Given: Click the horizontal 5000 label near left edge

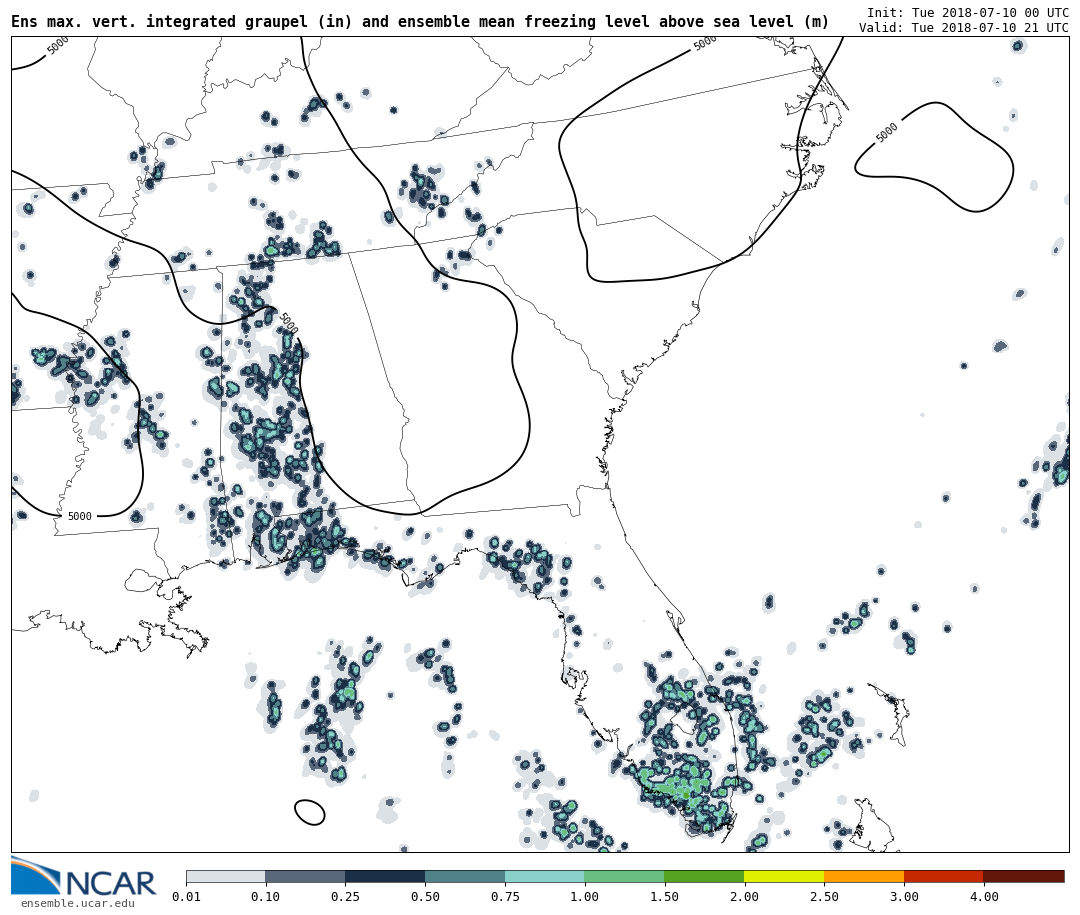Looking at the screenshot, I should click(79, 517).
